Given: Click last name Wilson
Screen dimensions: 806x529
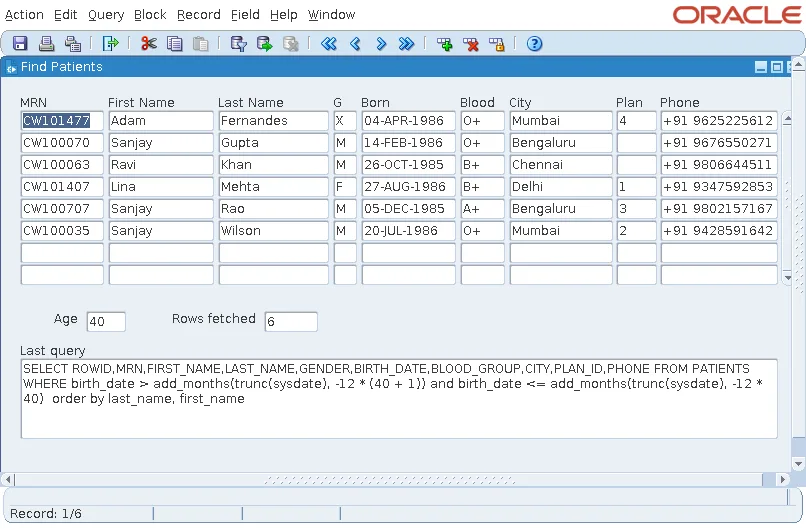Looking at the screenshot, I should pos(273,231).
